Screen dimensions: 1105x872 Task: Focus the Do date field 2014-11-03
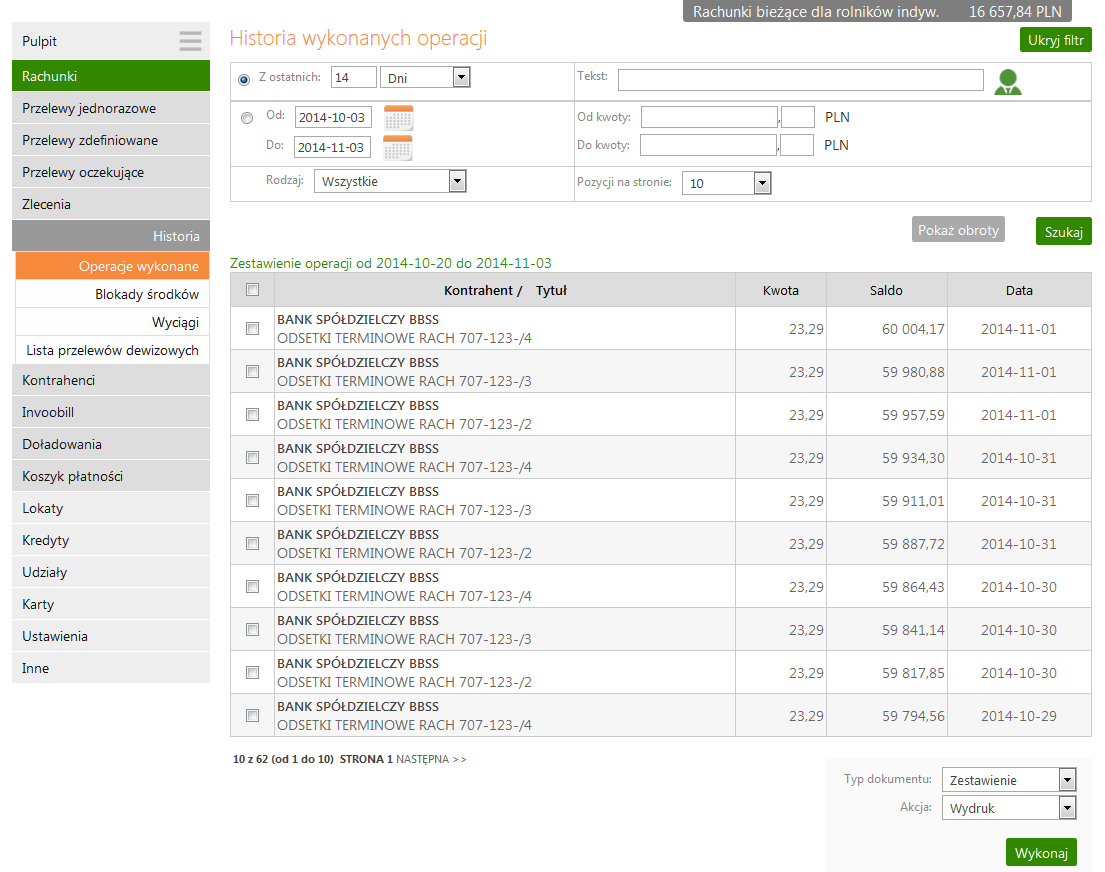pyautogui.click(x=332, y=147)
